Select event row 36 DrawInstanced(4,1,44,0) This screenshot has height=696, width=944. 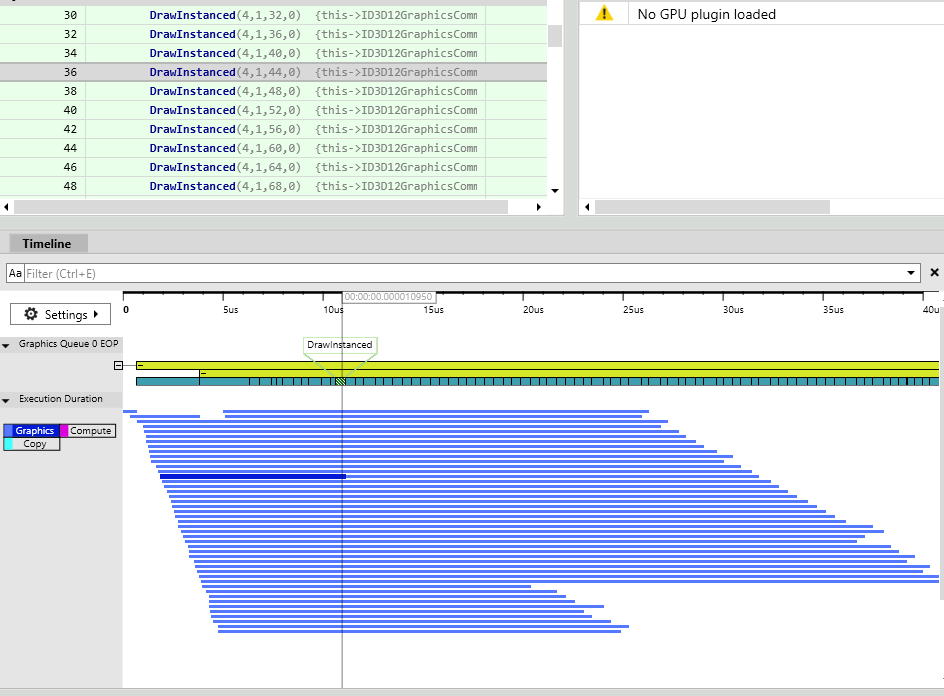[x=273, y=72]
